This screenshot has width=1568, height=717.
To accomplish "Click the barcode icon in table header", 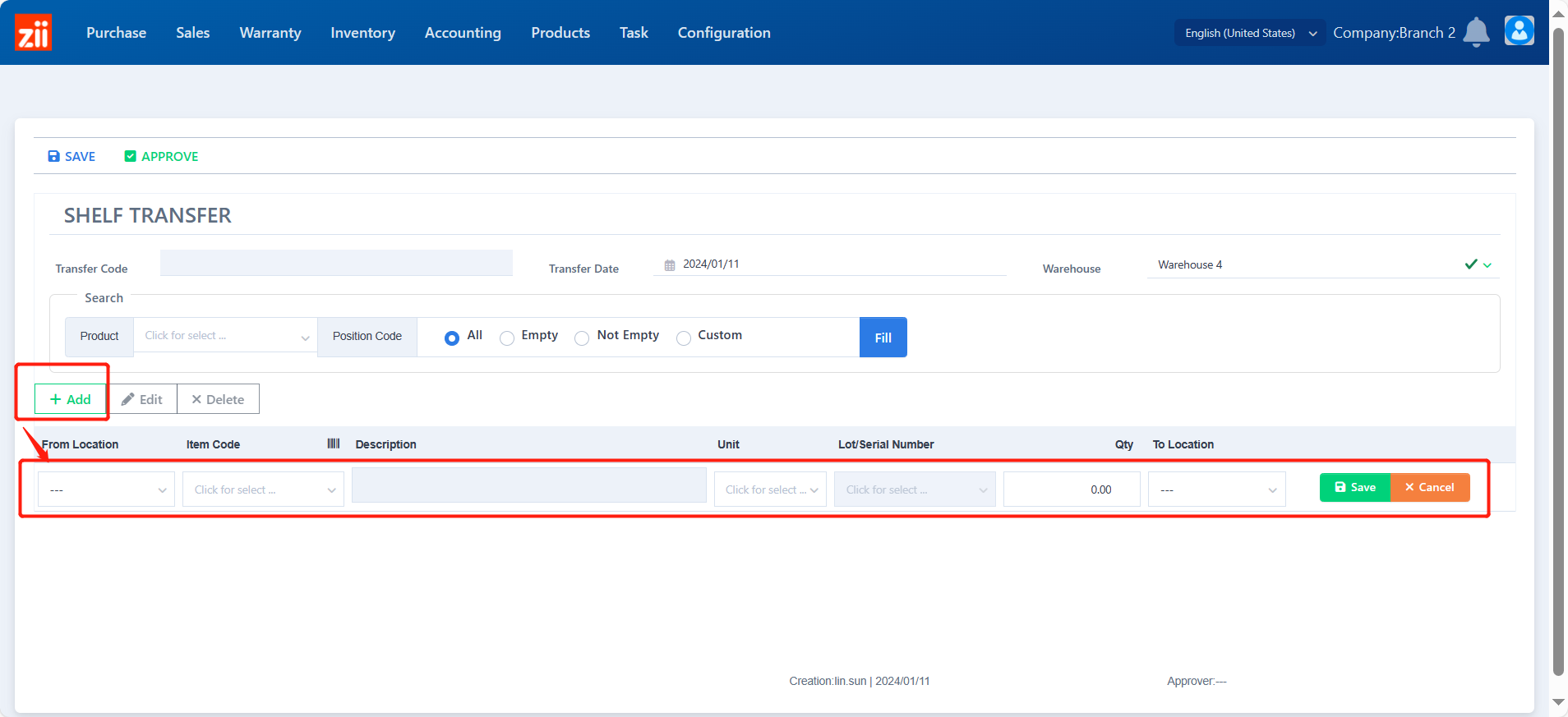I will click(x=334, y=444).
